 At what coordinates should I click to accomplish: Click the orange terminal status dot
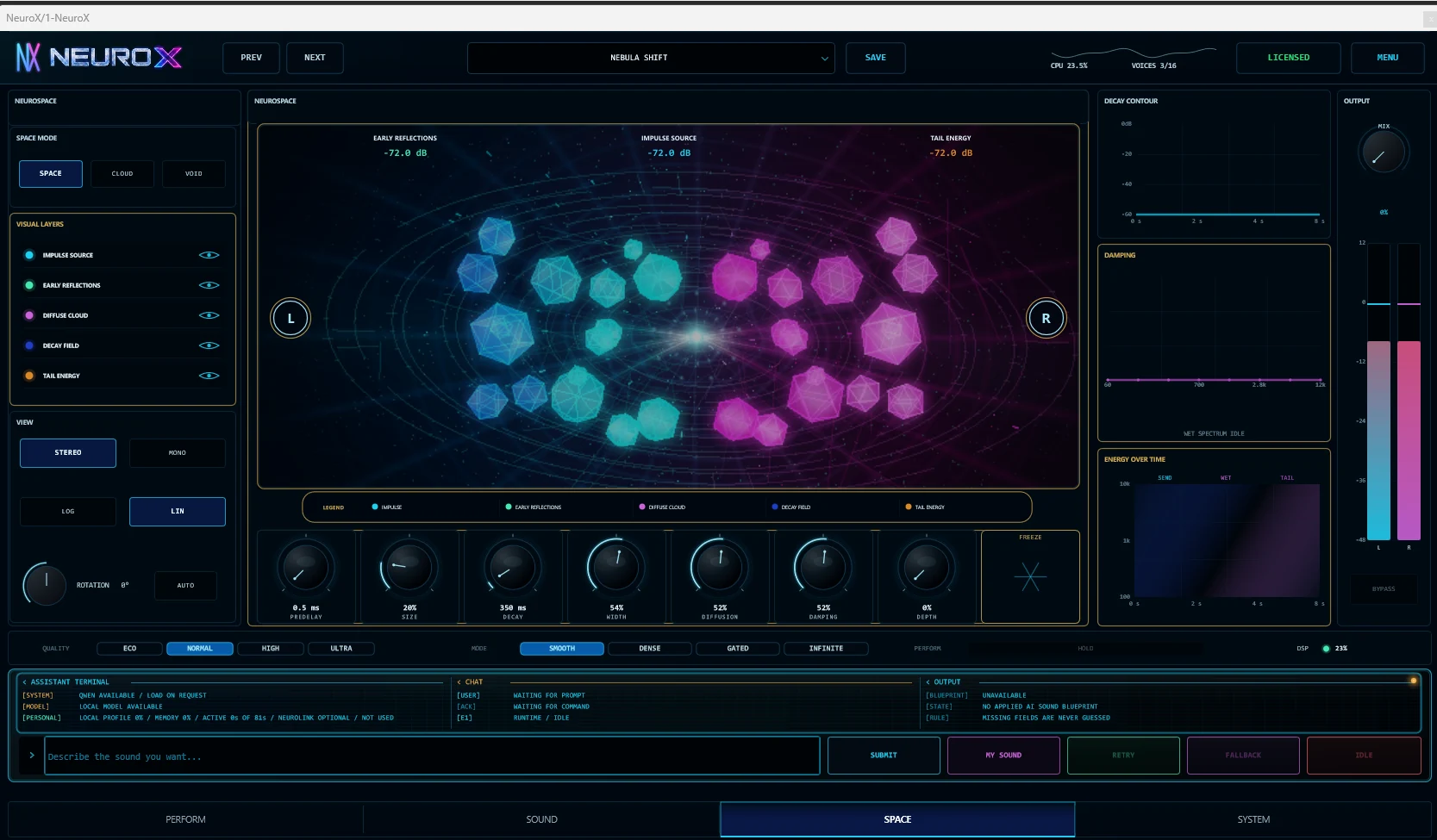point(1414,681)
